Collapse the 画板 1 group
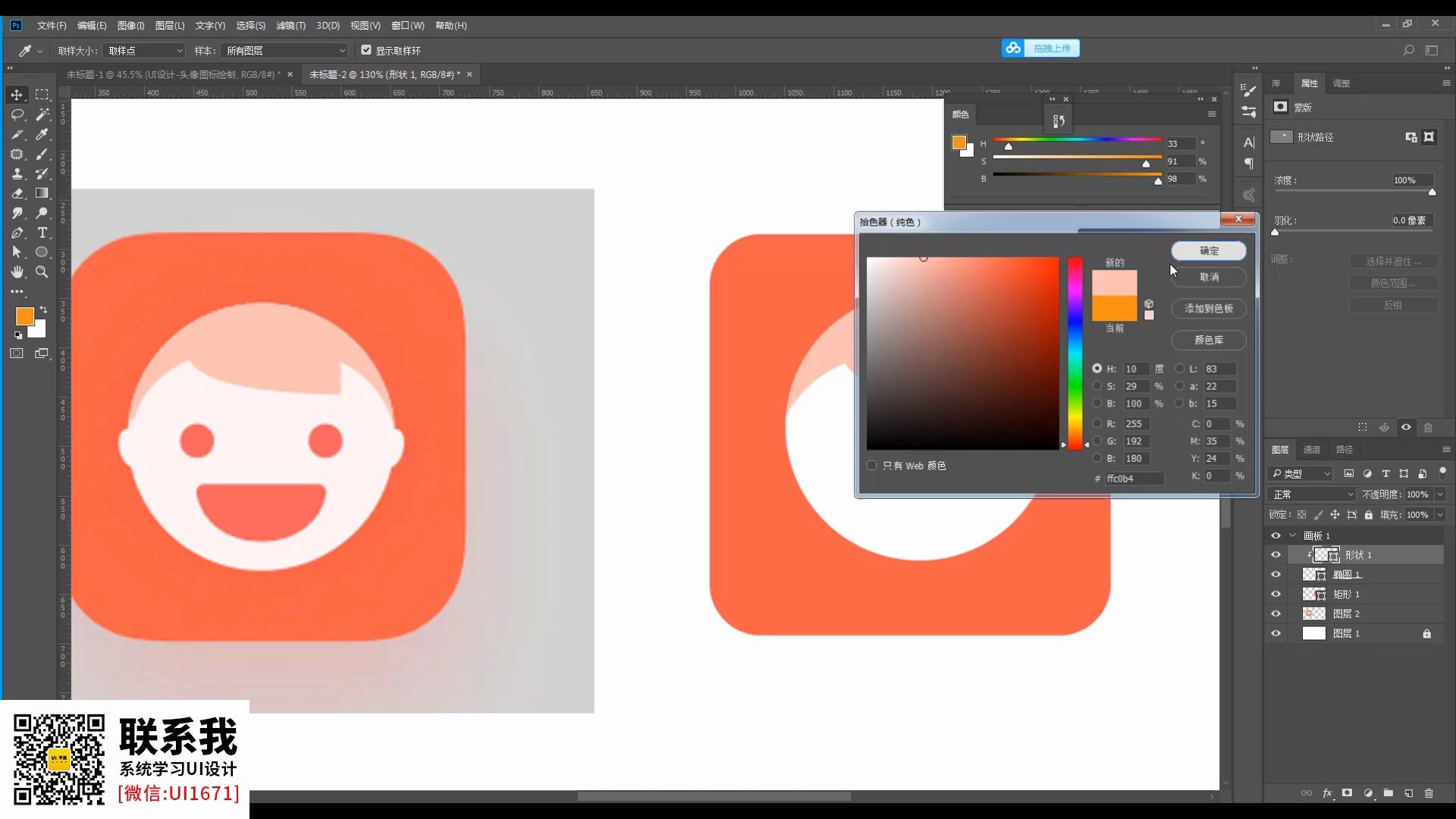The width and height of the screenshot is (1456, 819). point(1293,535)
